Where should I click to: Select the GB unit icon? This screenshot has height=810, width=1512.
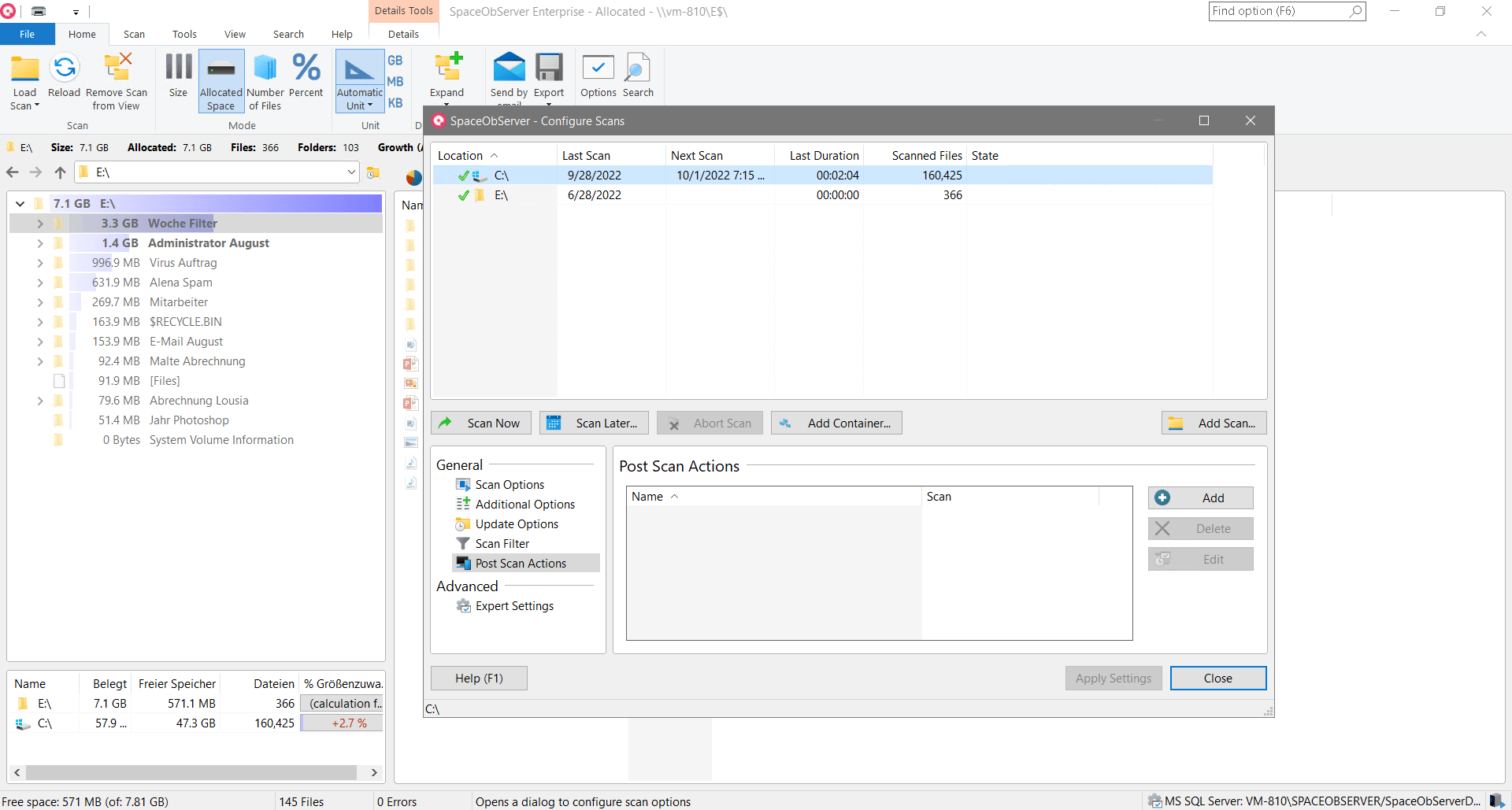tap(395, 61)
